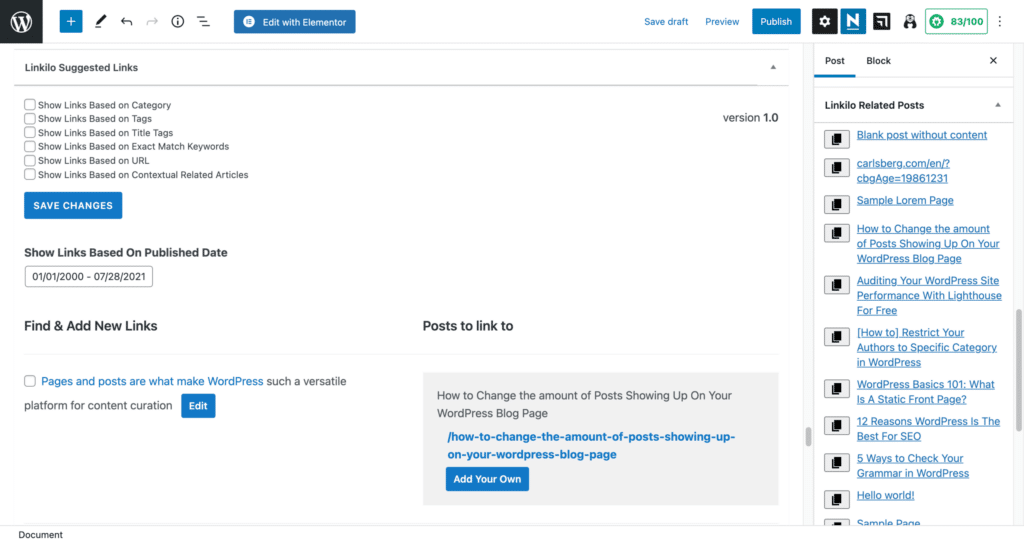The height and width of the screenshot is (543, 1024).
Task: Close the settings sidebar
Action: 993,61
